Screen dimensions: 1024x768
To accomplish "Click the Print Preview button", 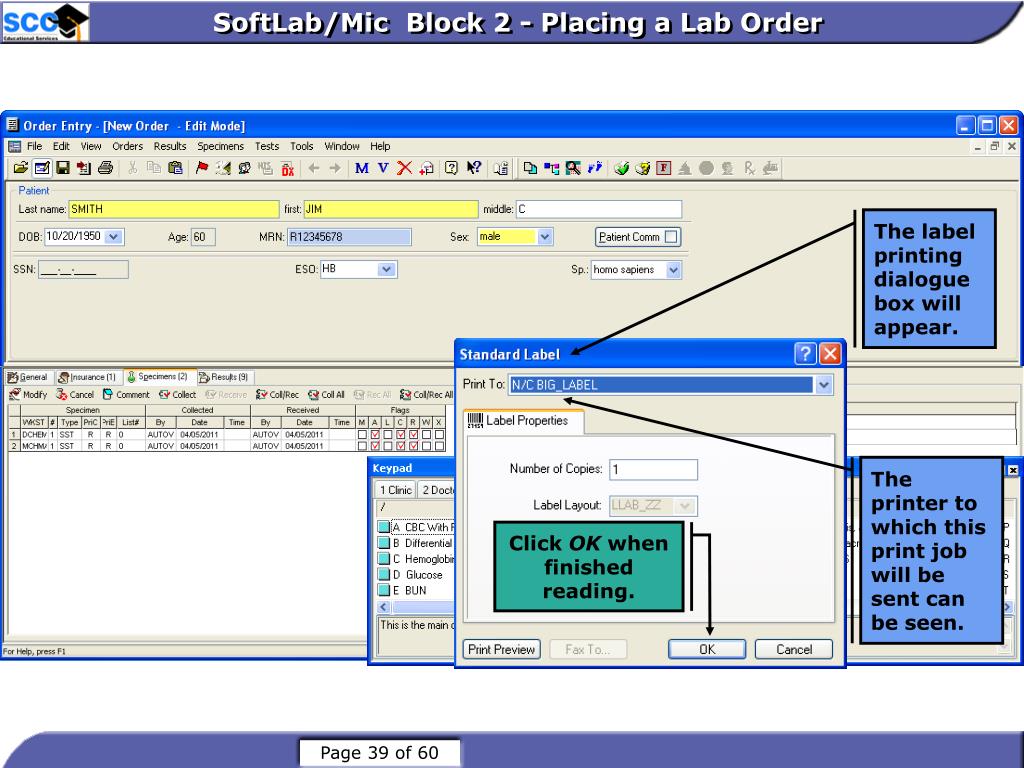I will (502, 649).
